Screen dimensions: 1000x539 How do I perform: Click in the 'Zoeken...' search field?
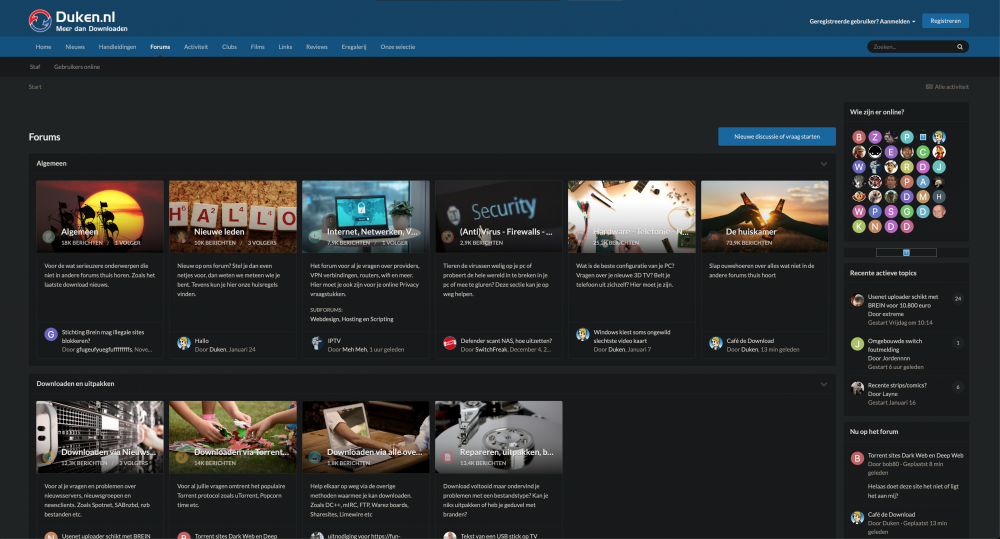coord(908,47)
